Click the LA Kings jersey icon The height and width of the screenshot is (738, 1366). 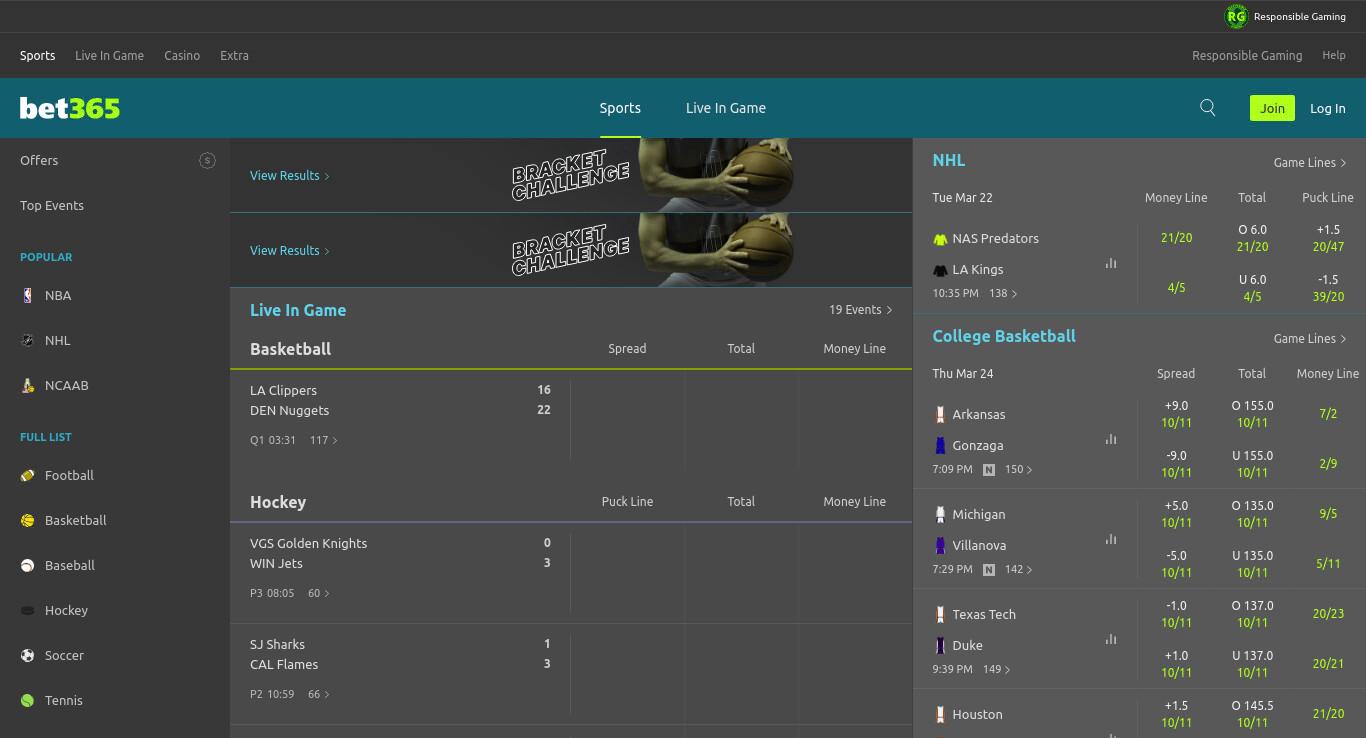coord(940,270)
